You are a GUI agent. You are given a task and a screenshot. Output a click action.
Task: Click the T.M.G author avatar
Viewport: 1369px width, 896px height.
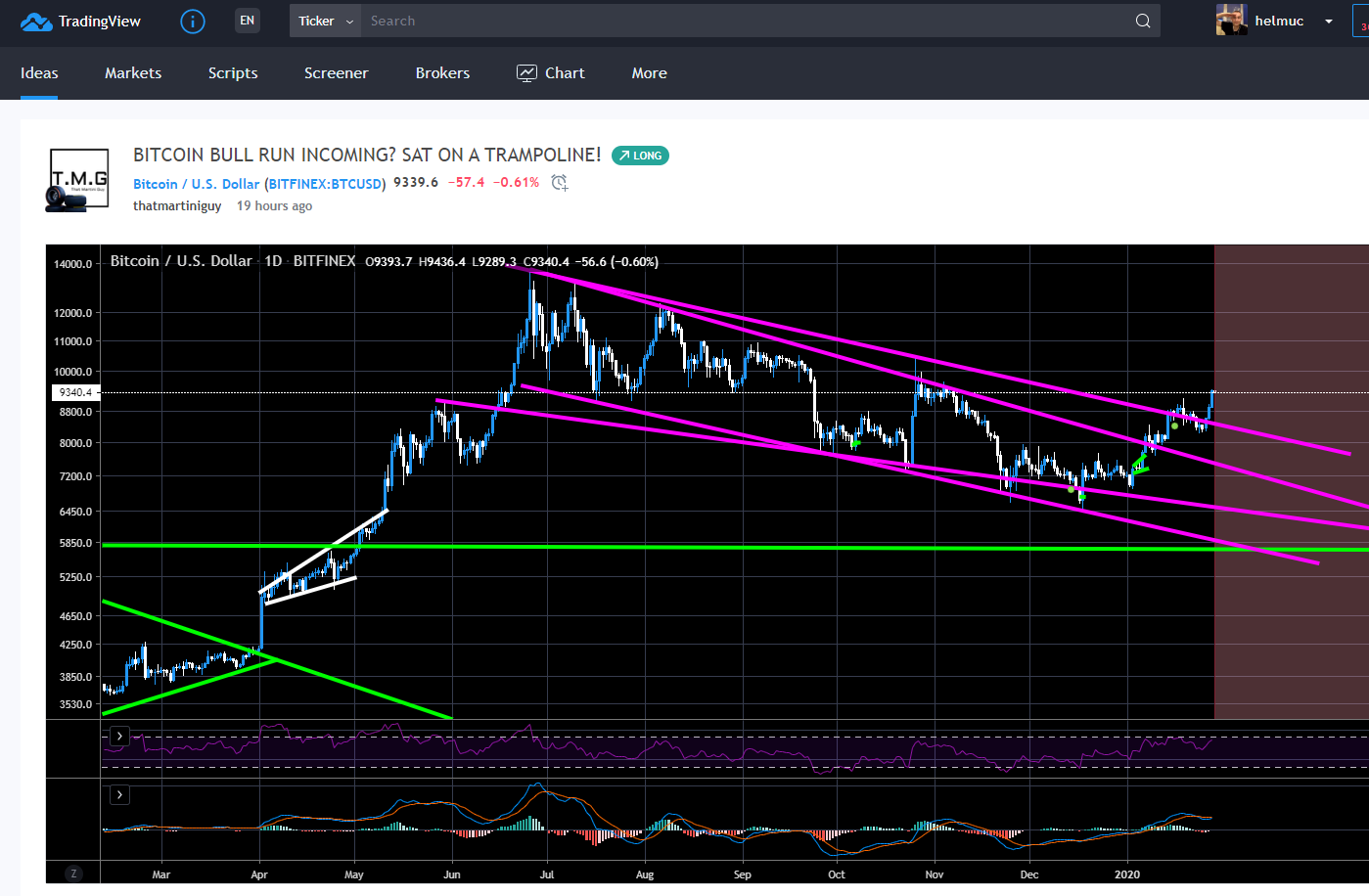79,180
